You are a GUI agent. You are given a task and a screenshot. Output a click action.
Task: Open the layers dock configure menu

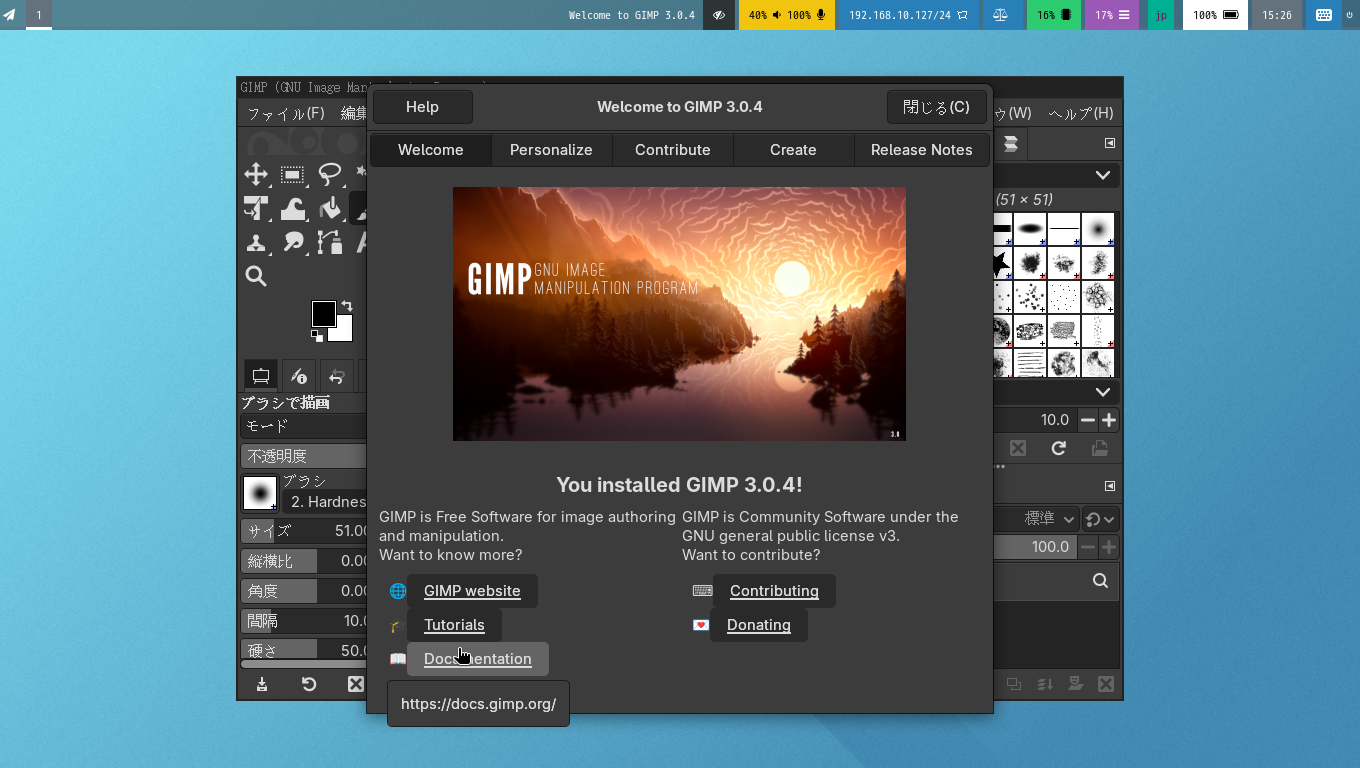coord(1109,486)
